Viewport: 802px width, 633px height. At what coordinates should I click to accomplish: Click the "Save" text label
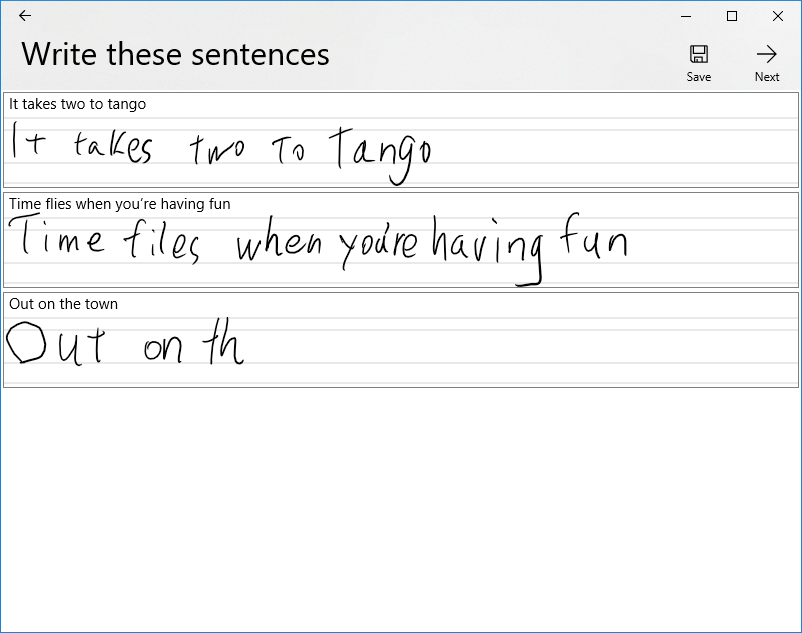(699, 77)
